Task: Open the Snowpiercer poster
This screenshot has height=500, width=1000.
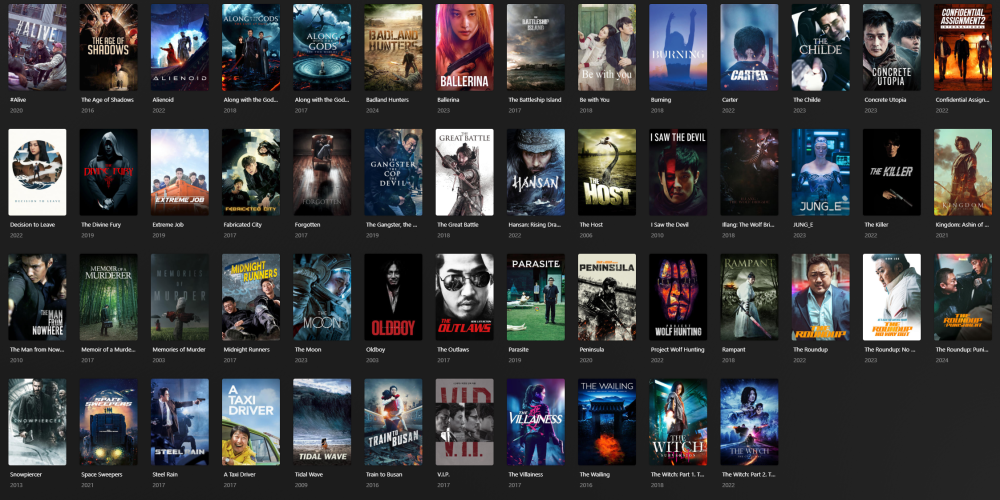Action: pos(37,422)
